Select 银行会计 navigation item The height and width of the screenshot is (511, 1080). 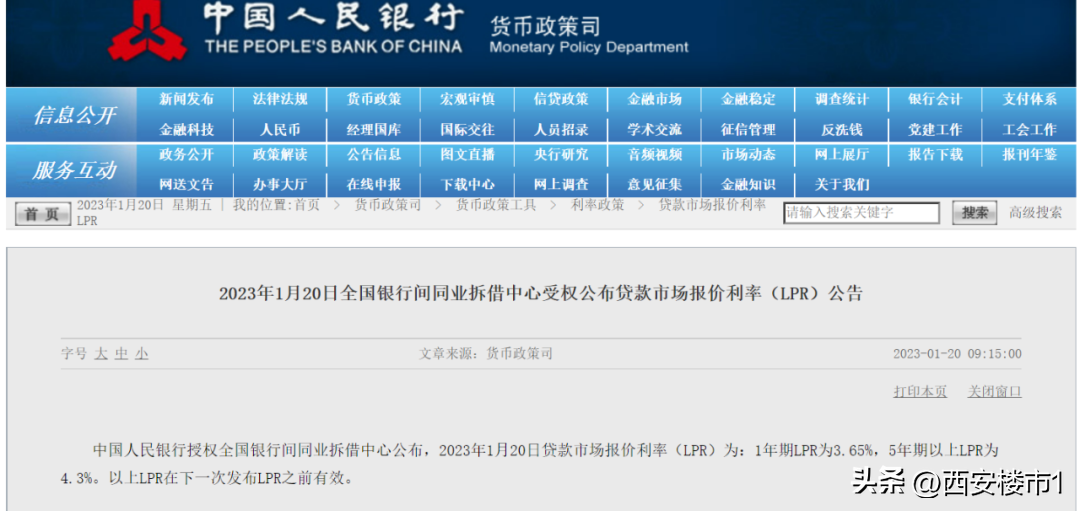coord(936,100)
